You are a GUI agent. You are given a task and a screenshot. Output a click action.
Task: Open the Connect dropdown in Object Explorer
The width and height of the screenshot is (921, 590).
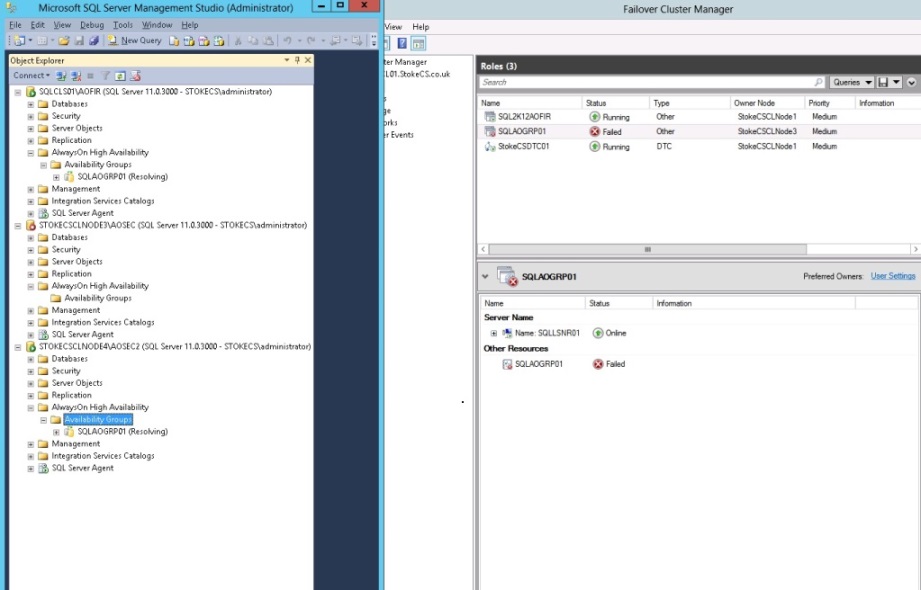pos(32,75)
